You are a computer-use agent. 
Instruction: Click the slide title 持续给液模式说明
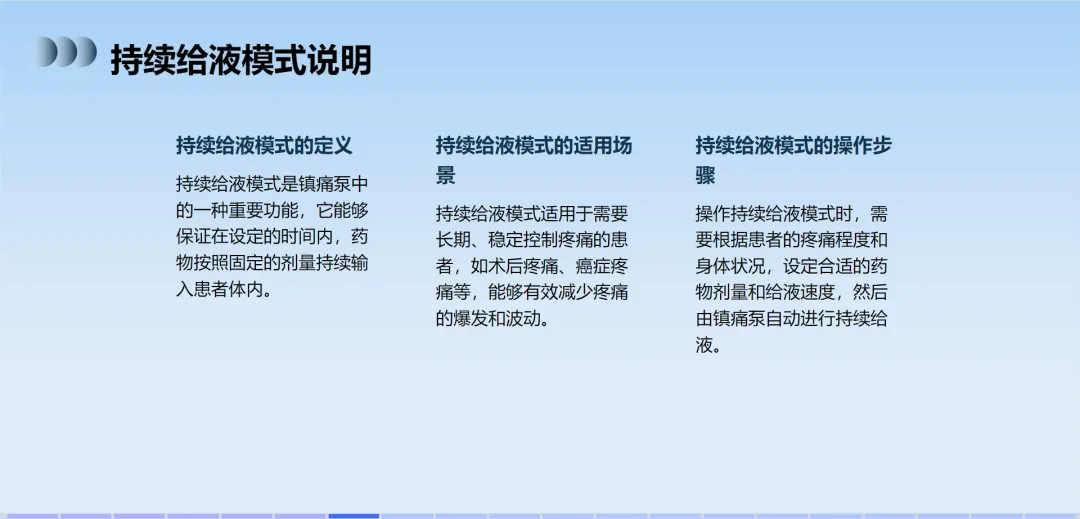click(241, 60)
